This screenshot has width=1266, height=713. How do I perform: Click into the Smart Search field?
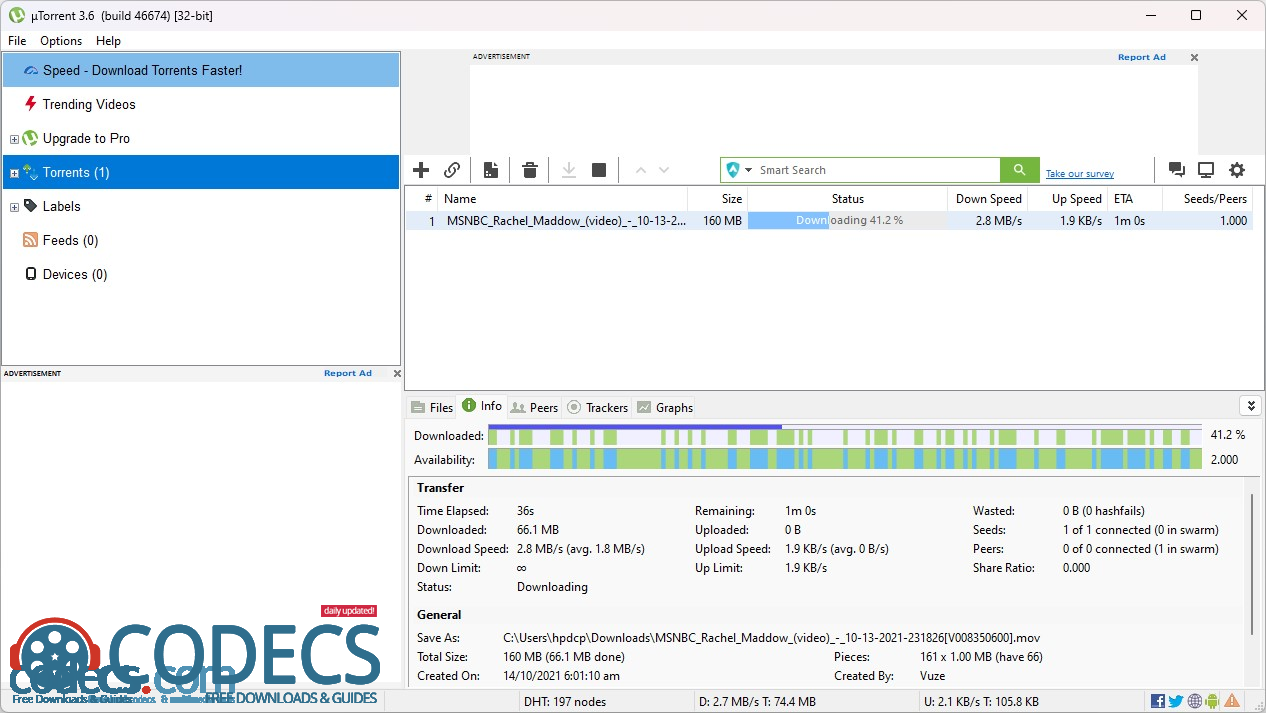(875, 170)
